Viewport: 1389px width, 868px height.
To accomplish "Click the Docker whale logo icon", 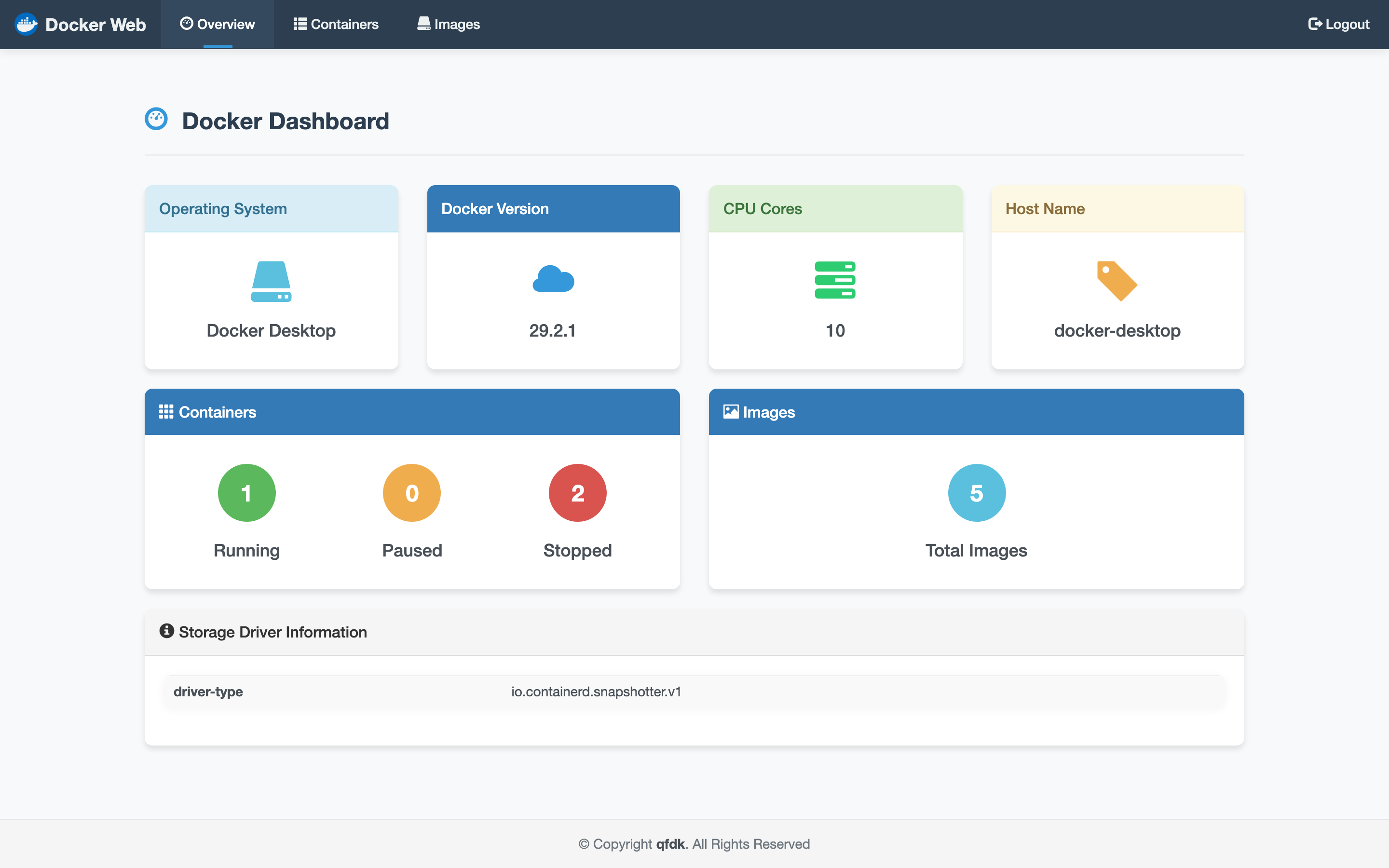I will pyautogui.click(x=26, y=24).
